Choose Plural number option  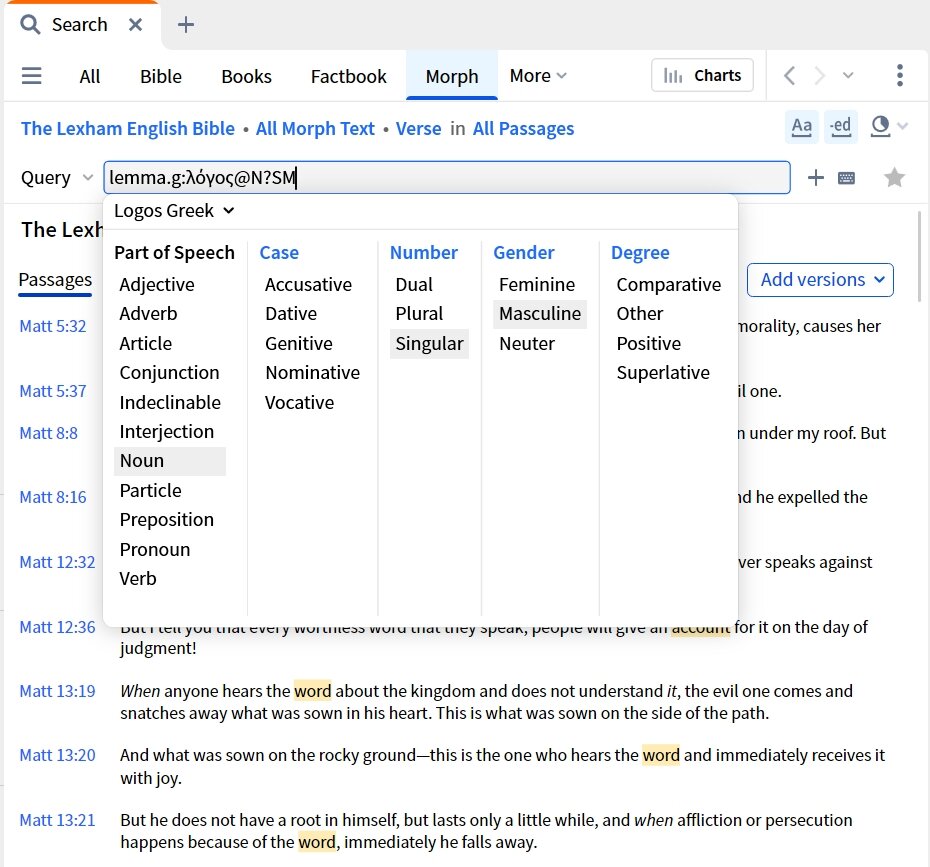[419, 314]
